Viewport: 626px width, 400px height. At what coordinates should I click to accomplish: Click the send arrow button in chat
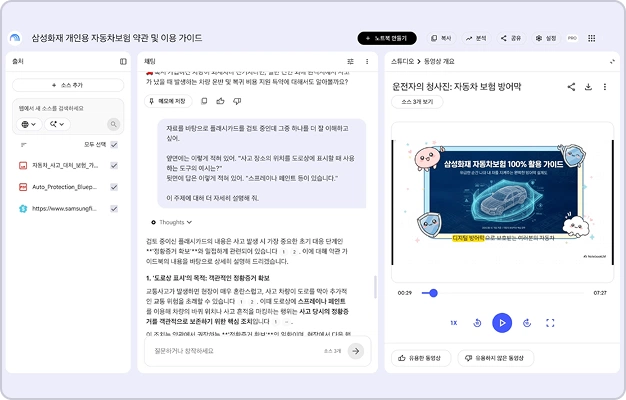(x=356, y=351)
